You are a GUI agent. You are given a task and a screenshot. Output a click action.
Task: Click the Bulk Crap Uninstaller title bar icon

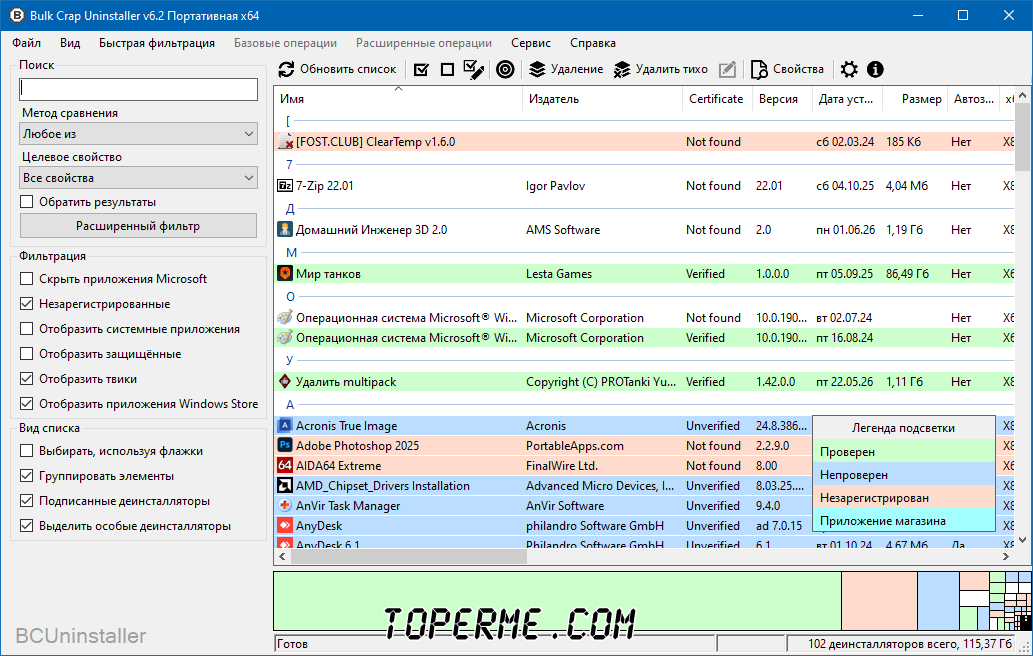[16, 15]
